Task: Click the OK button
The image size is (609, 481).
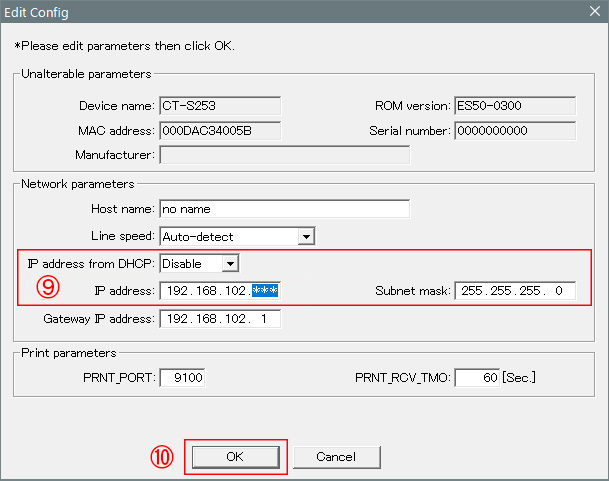Action: tap(235, 457)
